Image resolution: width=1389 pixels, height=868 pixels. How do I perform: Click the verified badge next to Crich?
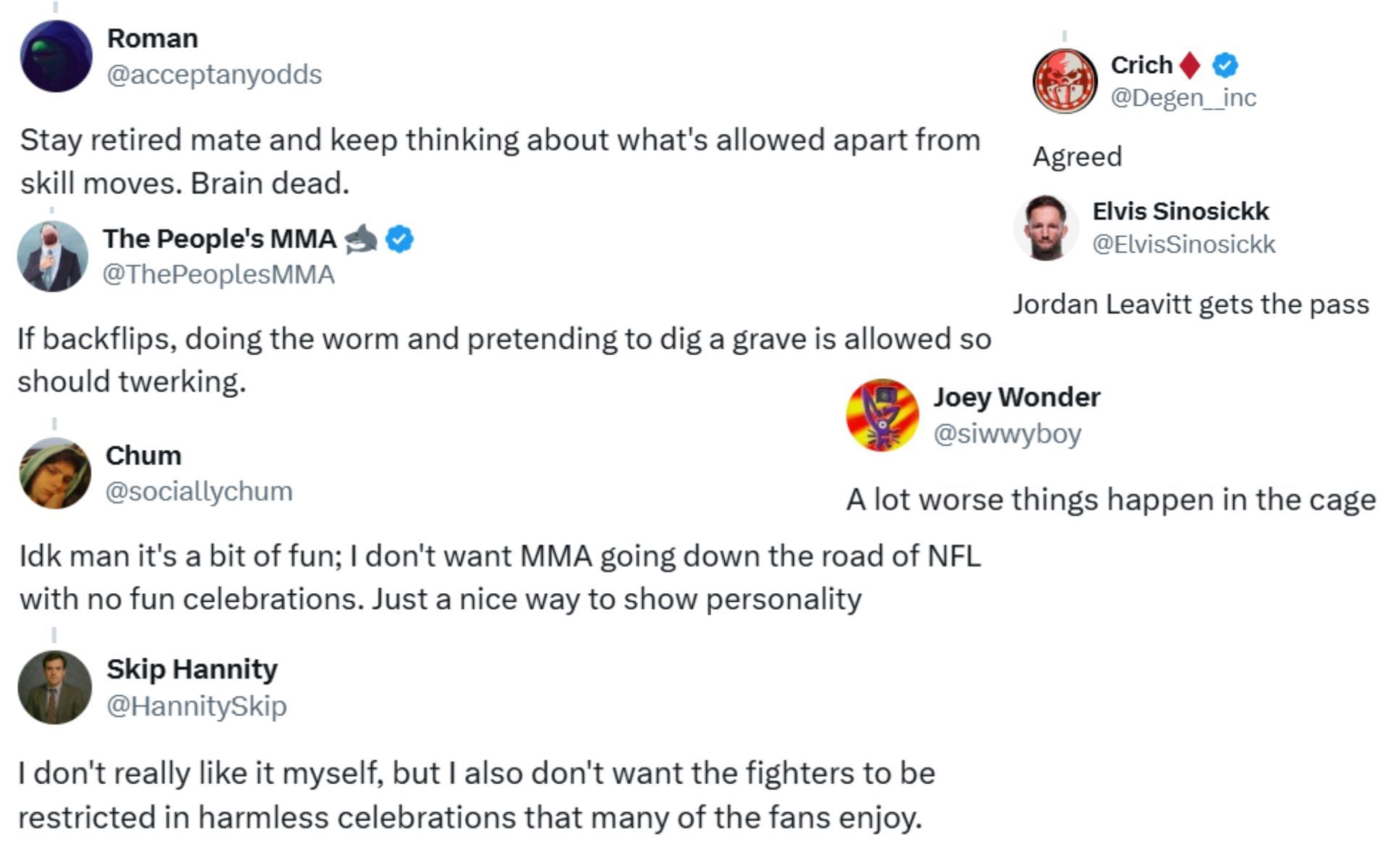(1225, 65)
